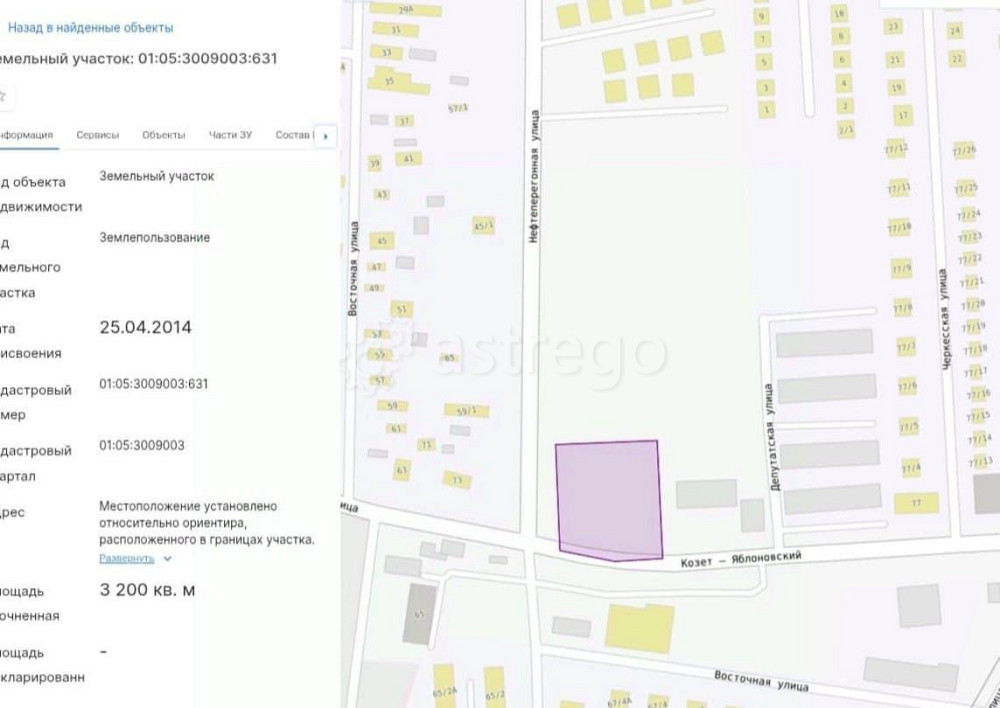Click the 'Назад в найденные объекты' back link

point(90,28)
